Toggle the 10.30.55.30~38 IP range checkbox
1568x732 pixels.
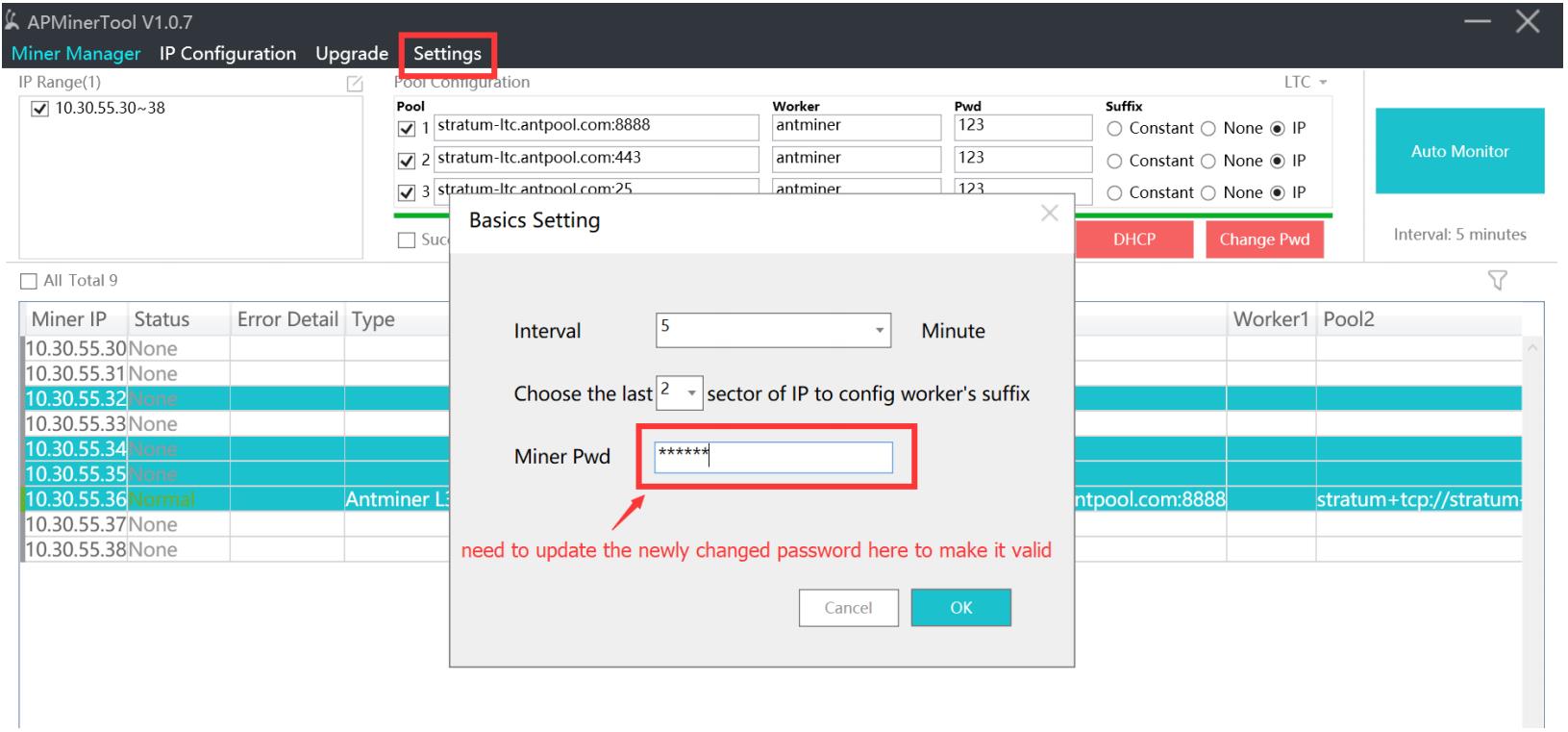click(39, 109)
